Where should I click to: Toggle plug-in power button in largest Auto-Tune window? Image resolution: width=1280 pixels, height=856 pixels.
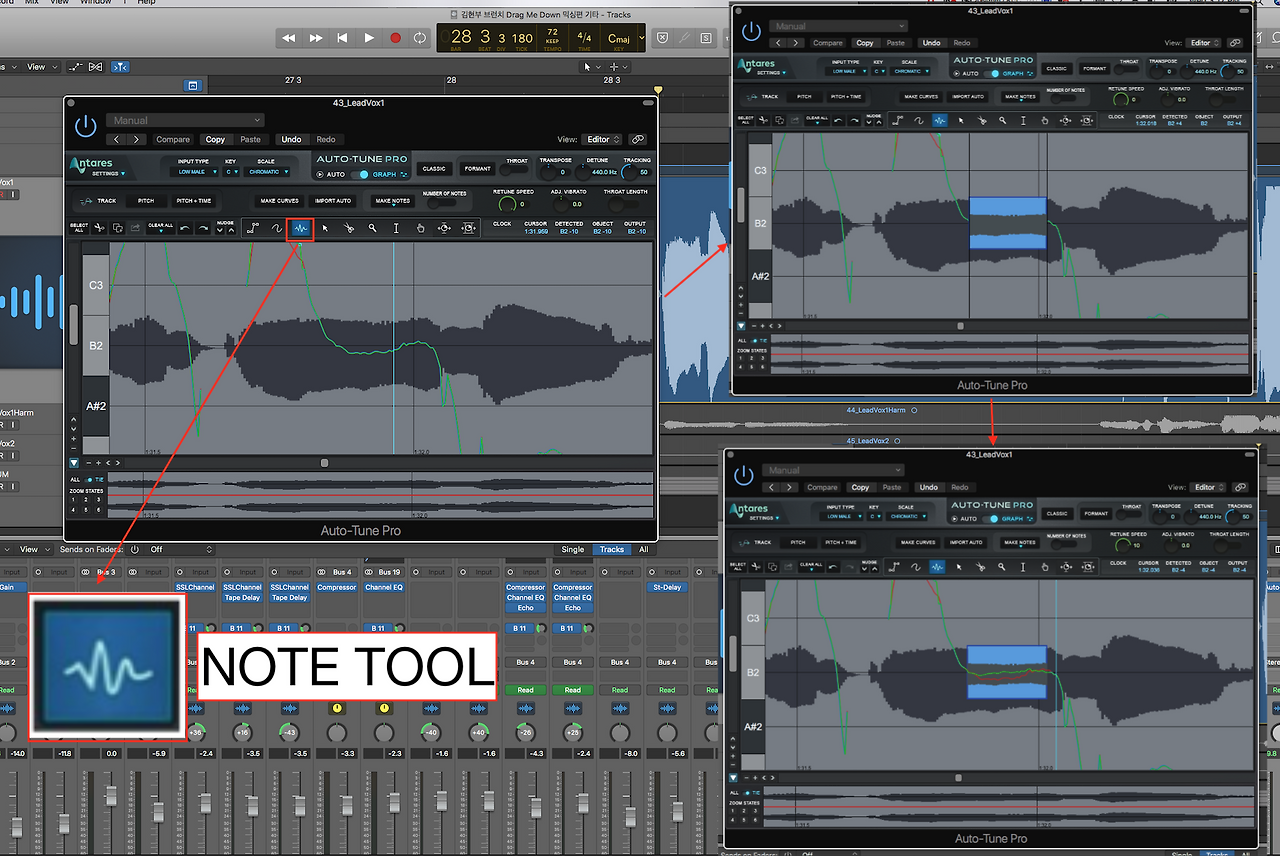point(85,126)
